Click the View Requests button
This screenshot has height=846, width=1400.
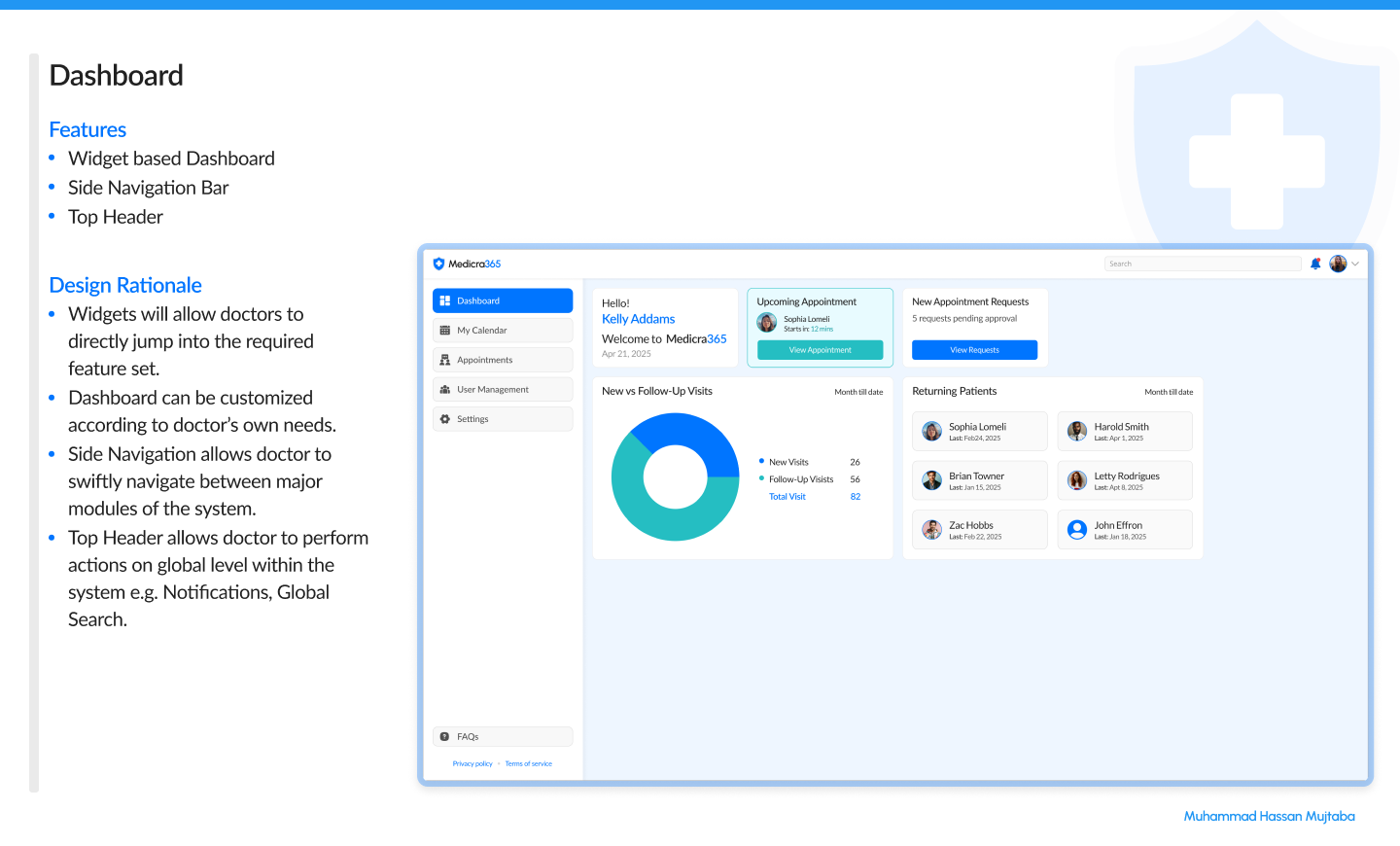(x=974, y=349)
